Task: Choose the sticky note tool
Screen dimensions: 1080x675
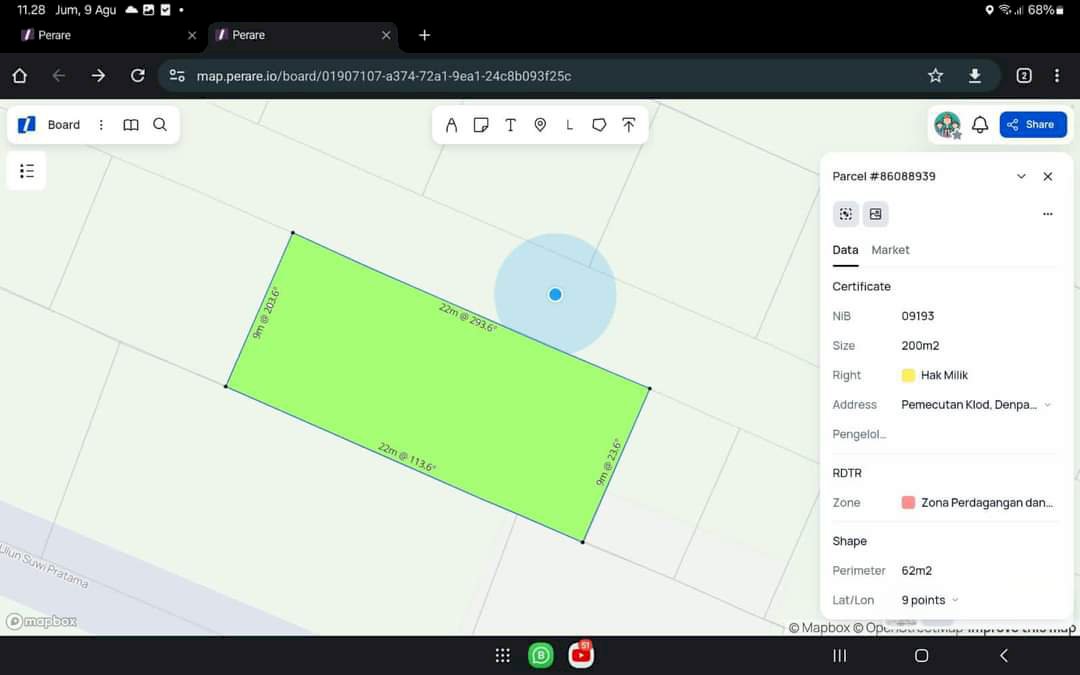Action: 481,125
